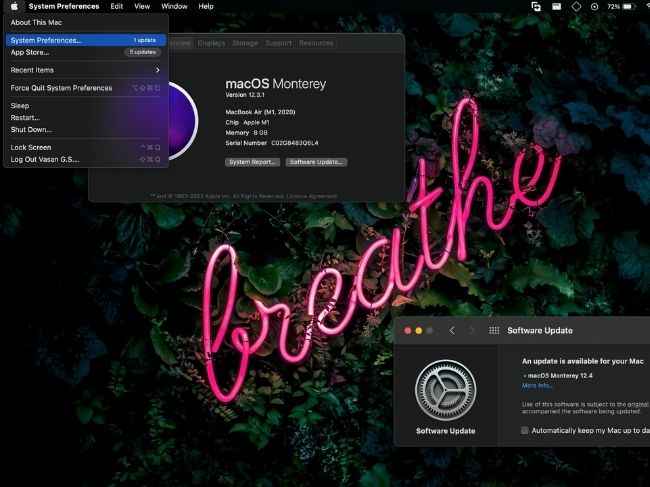Show all preferences grid icon

(x=494, y=330)
